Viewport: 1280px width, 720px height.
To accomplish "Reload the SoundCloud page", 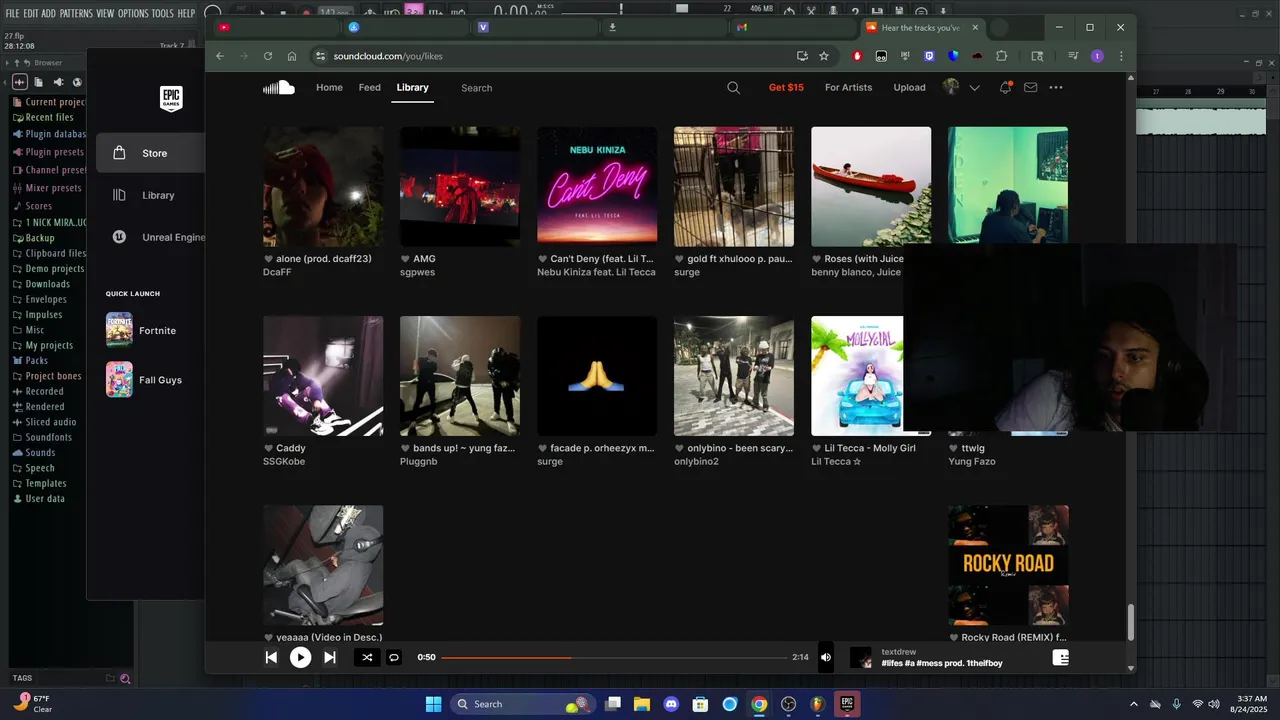I will (x=267, y=56).
